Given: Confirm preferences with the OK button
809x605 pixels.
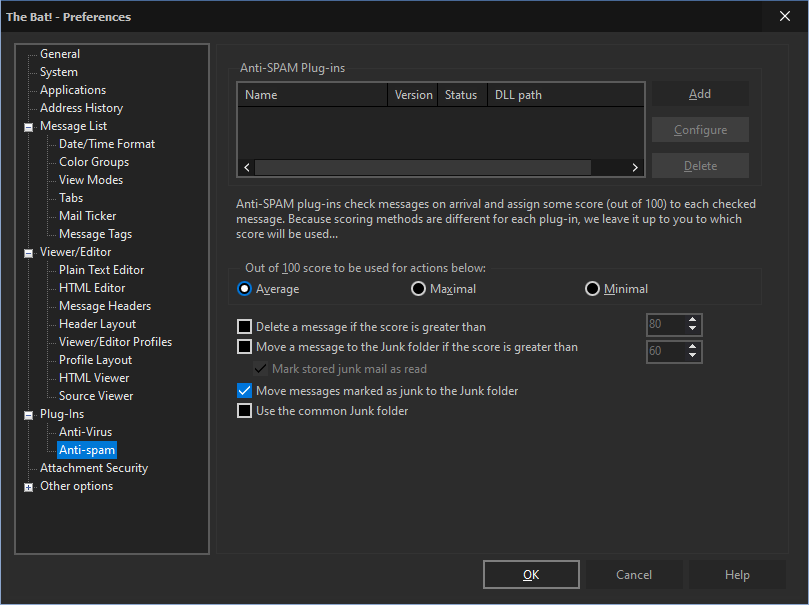Looking at the screenshot, I should point(531,575).
